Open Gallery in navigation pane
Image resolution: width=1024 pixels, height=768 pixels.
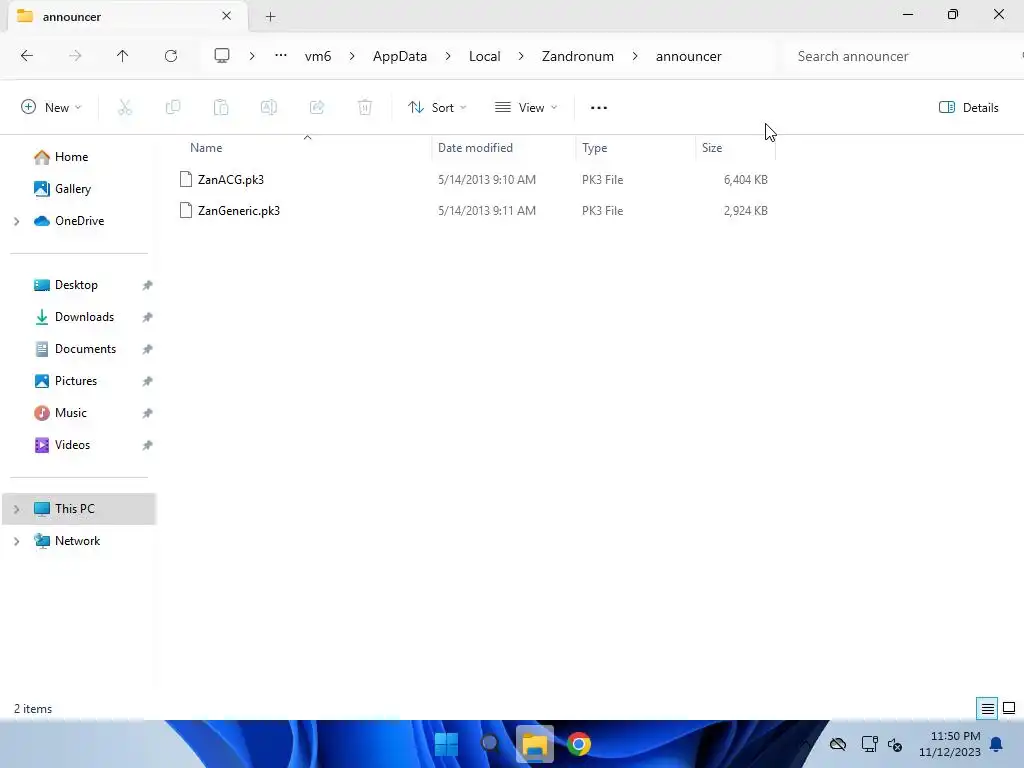click(72, 189)
